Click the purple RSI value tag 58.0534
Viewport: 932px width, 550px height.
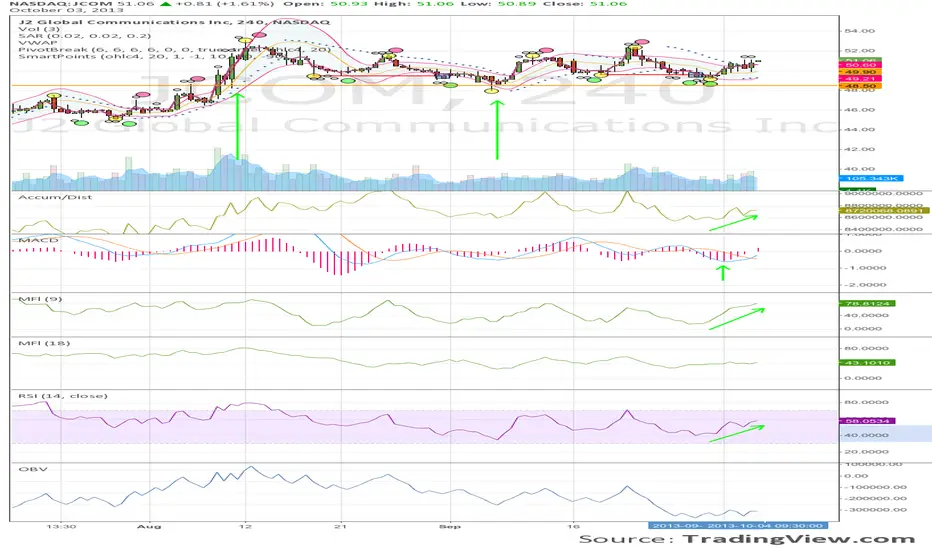pos(867,421)
